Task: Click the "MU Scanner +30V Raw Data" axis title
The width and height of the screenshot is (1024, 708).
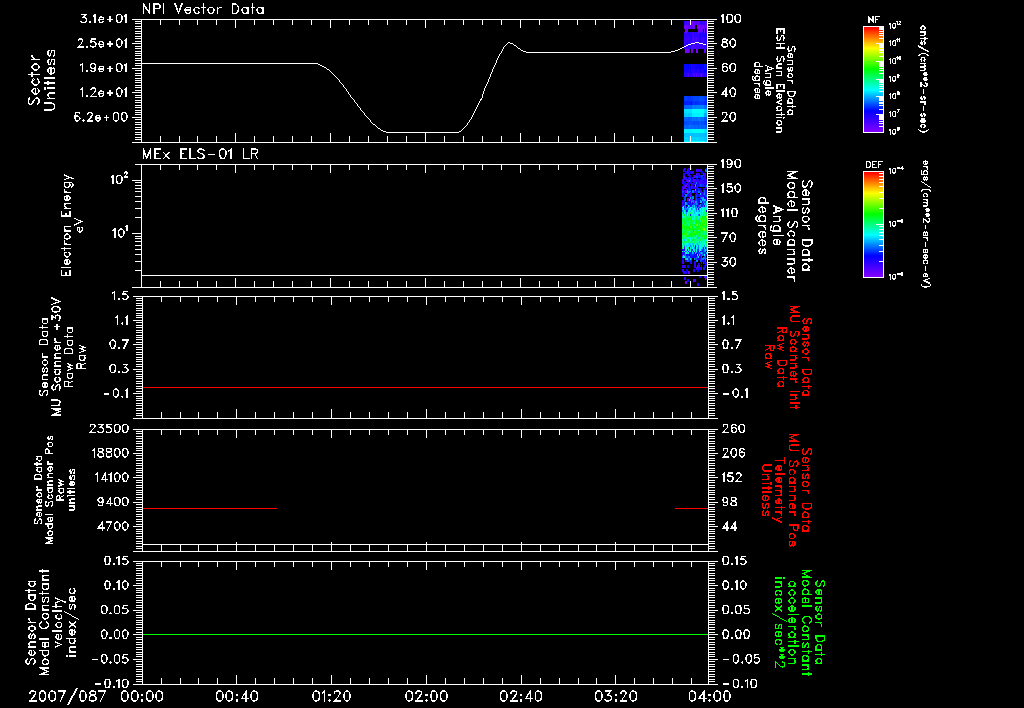Action: (62, 357)
